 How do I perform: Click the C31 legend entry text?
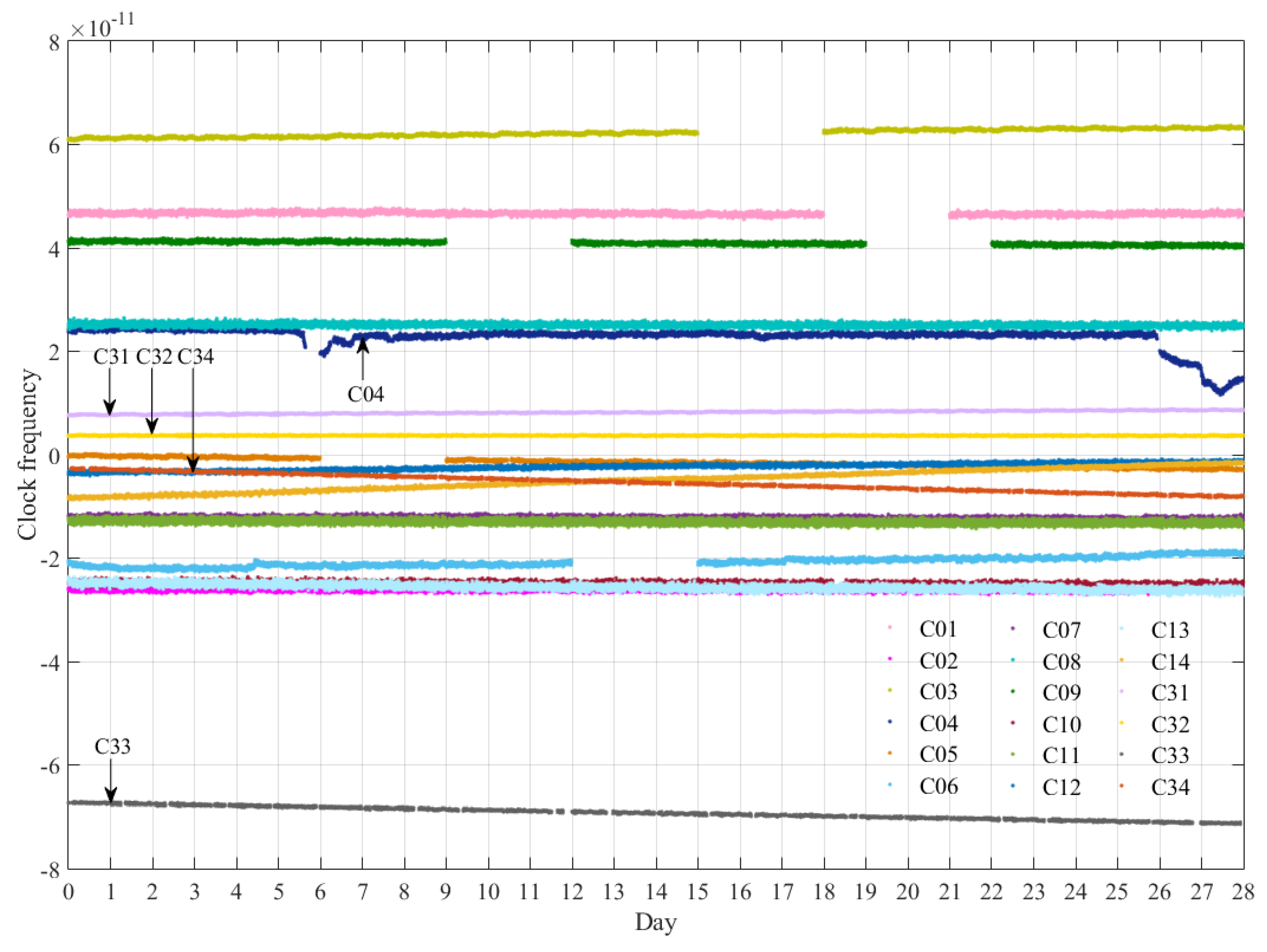click(1170, 693)
